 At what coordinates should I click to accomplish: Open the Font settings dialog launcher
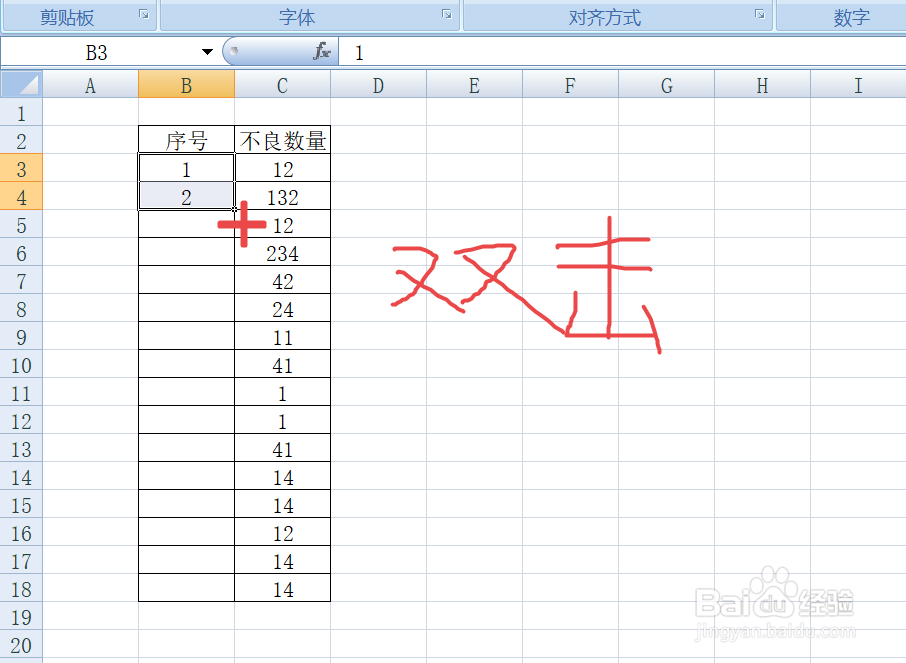[x=447, y=16]
